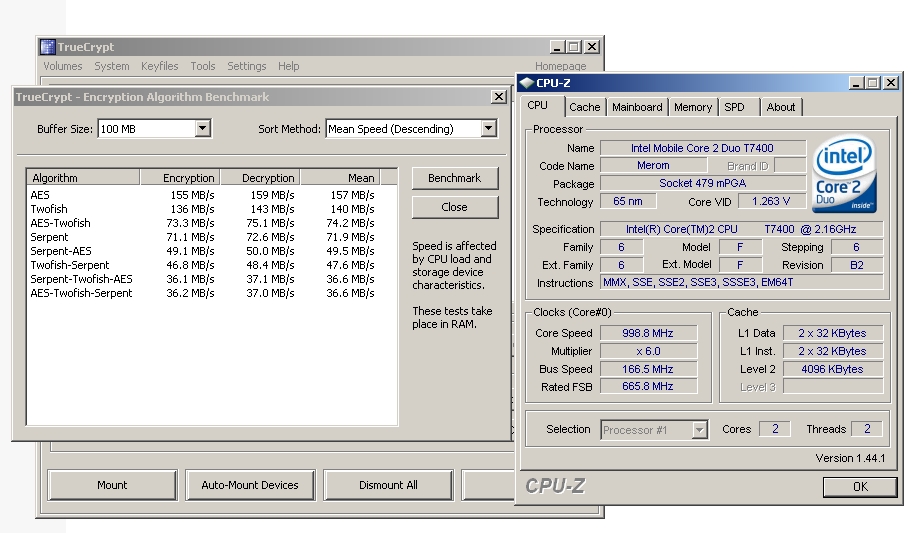The image size is (922, 533).
Task: Sort by the Encryption column header
Action: (180, 178)
